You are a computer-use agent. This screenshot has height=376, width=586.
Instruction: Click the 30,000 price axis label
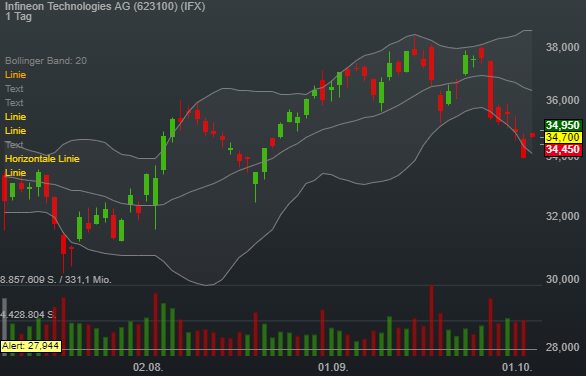(x=562, y=279)
